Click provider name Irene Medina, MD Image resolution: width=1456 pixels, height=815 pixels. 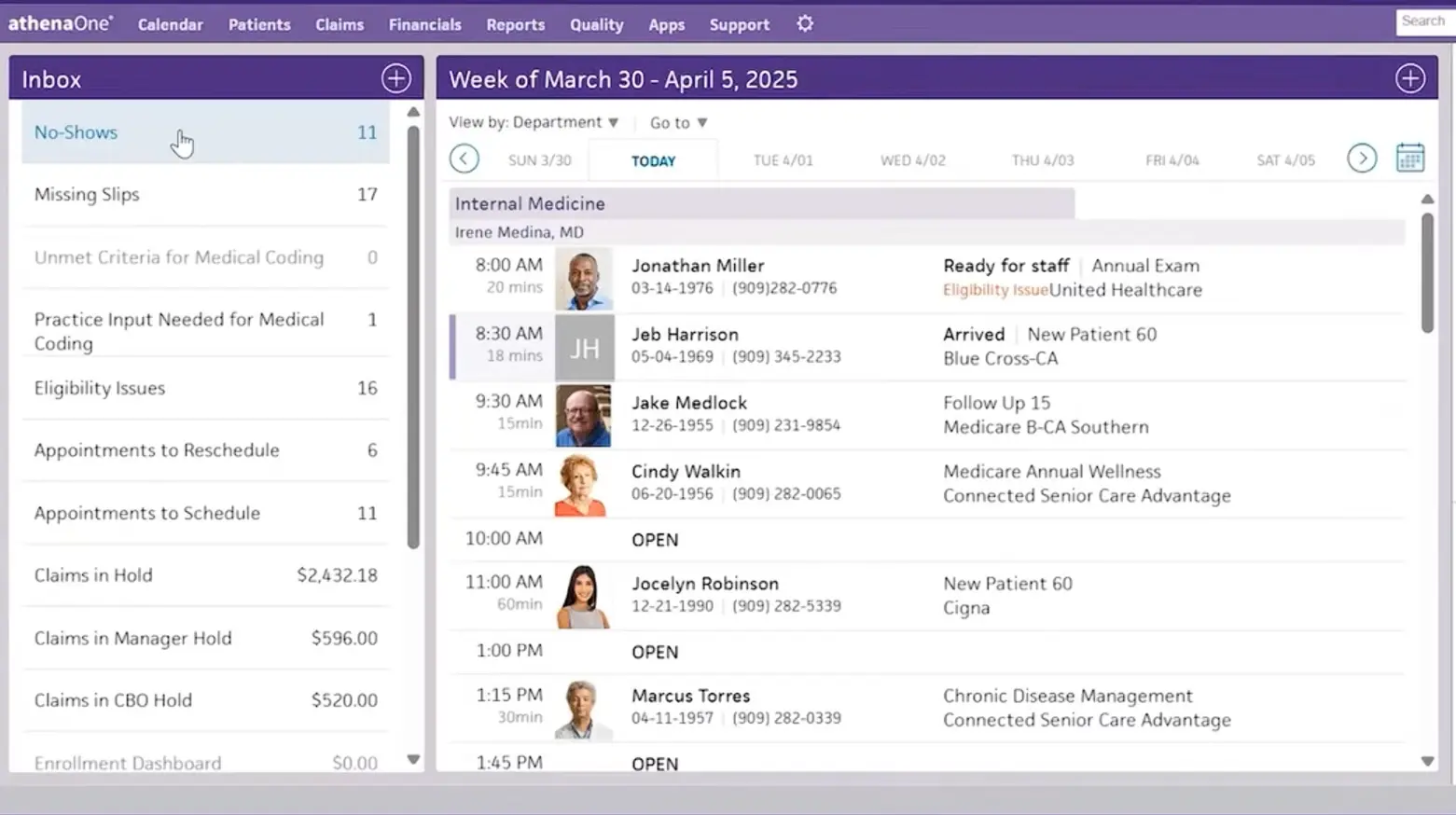point(519,232)
